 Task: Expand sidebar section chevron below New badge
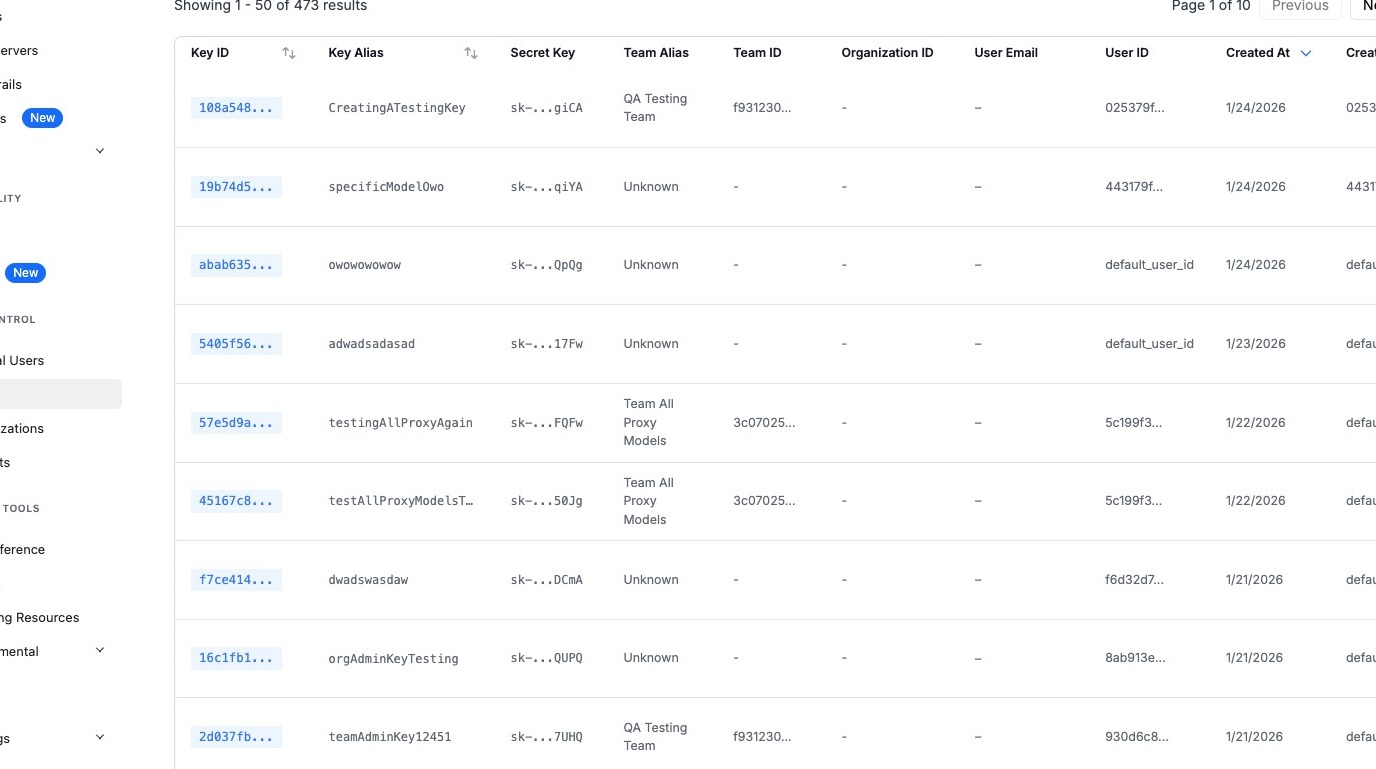tap(99, 151)
